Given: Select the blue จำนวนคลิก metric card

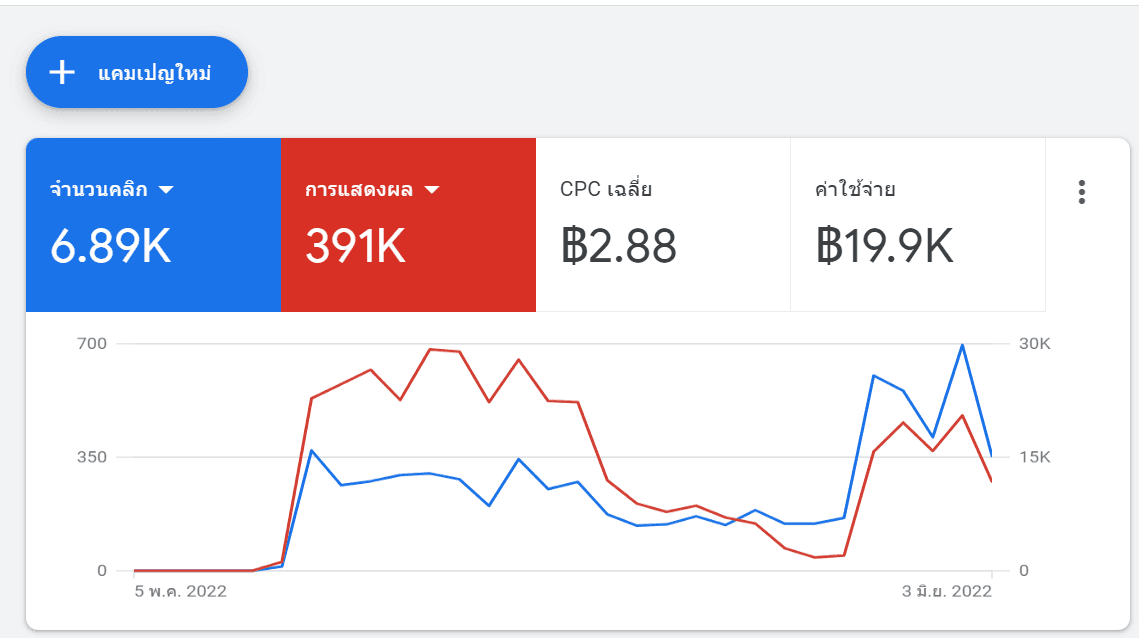Looking at the screenshot, I should [x=153, y=225].
